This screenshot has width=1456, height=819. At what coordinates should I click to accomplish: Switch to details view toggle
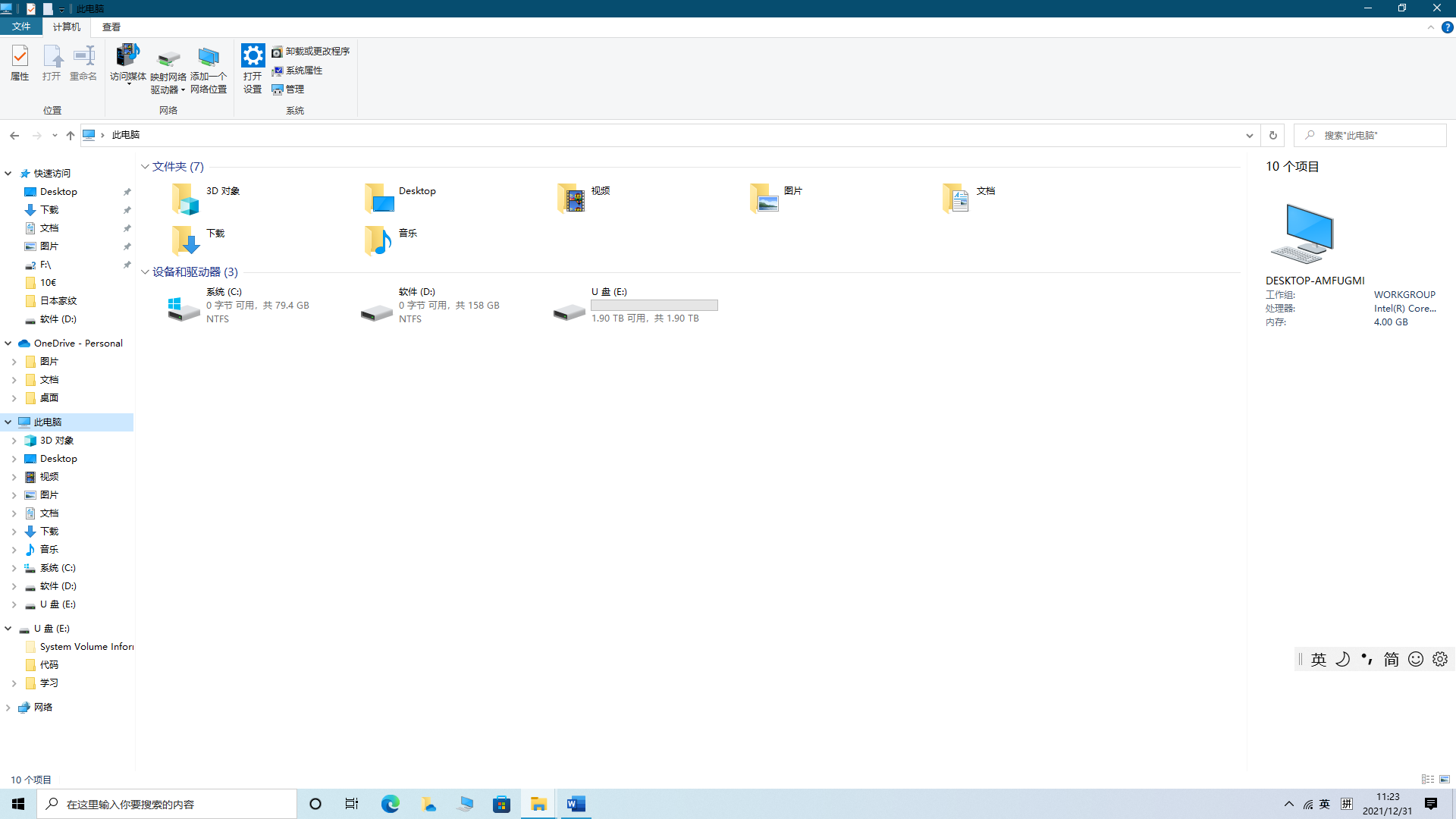1428,780
